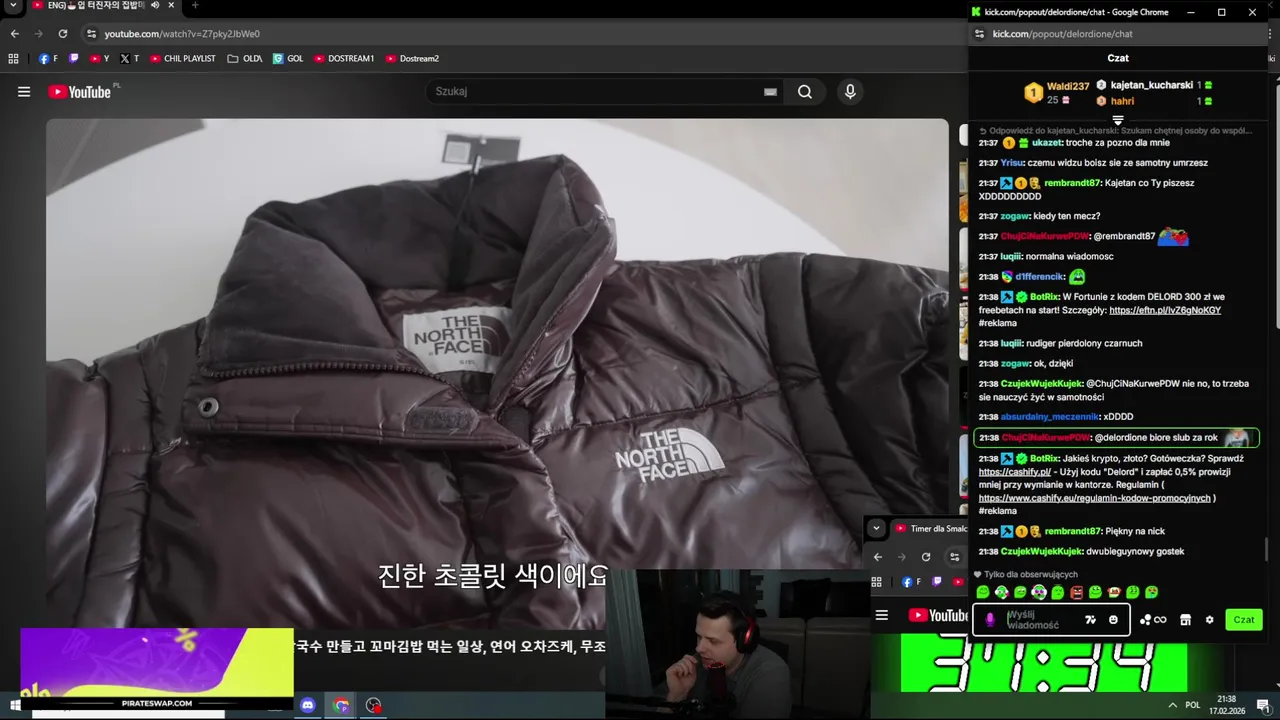The height and width of the screenshot is (720, 1280).
Task: Open Waldi237 top gifter profile
Action: pos(1056,93)
